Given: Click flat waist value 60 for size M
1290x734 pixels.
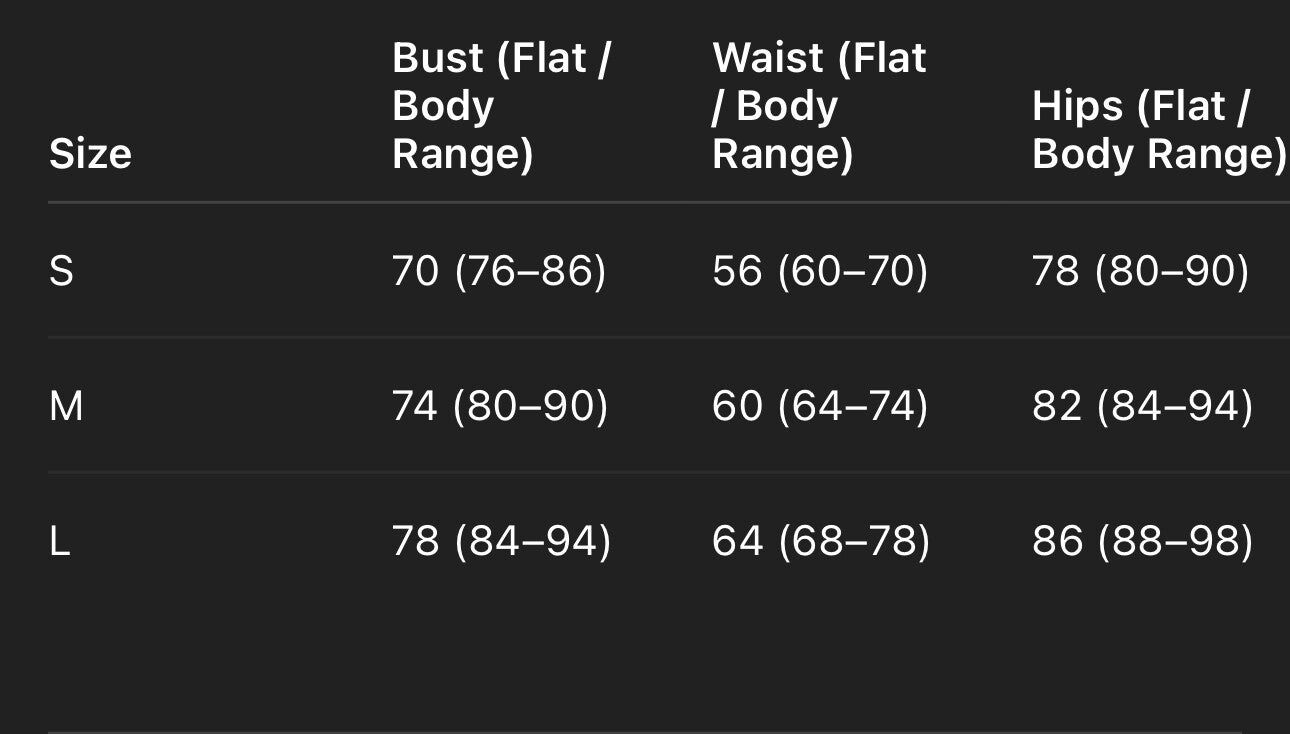Looking at the screenshot, I should (737, 406).
